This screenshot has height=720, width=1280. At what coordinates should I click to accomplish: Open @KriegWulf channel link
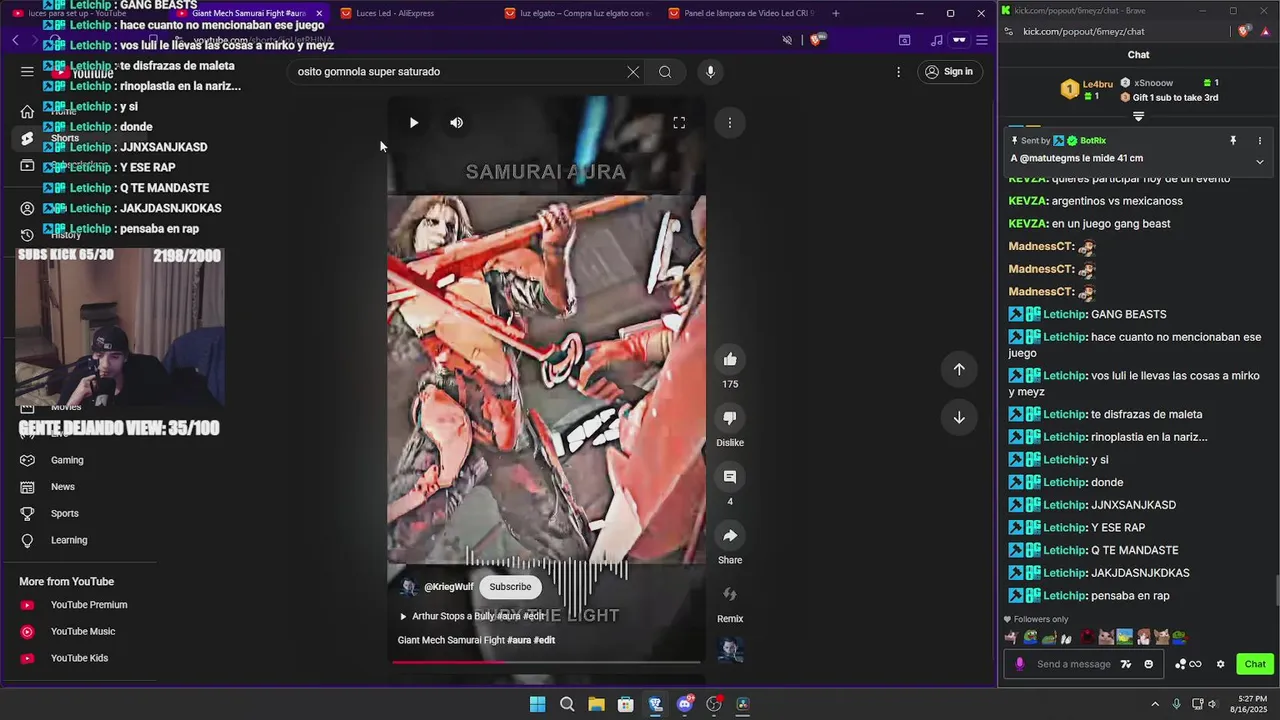pyautogui.click(x=448, y=587)
